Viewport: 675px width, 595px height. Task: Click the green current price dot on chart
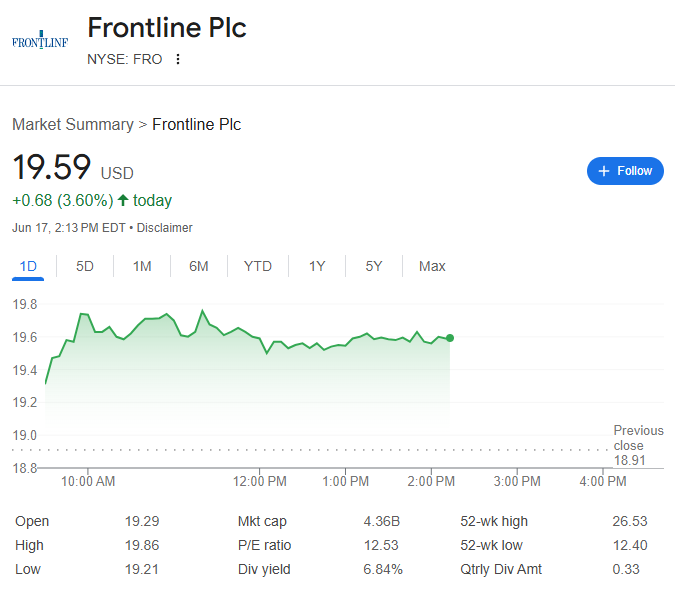[x=450, y=338]
